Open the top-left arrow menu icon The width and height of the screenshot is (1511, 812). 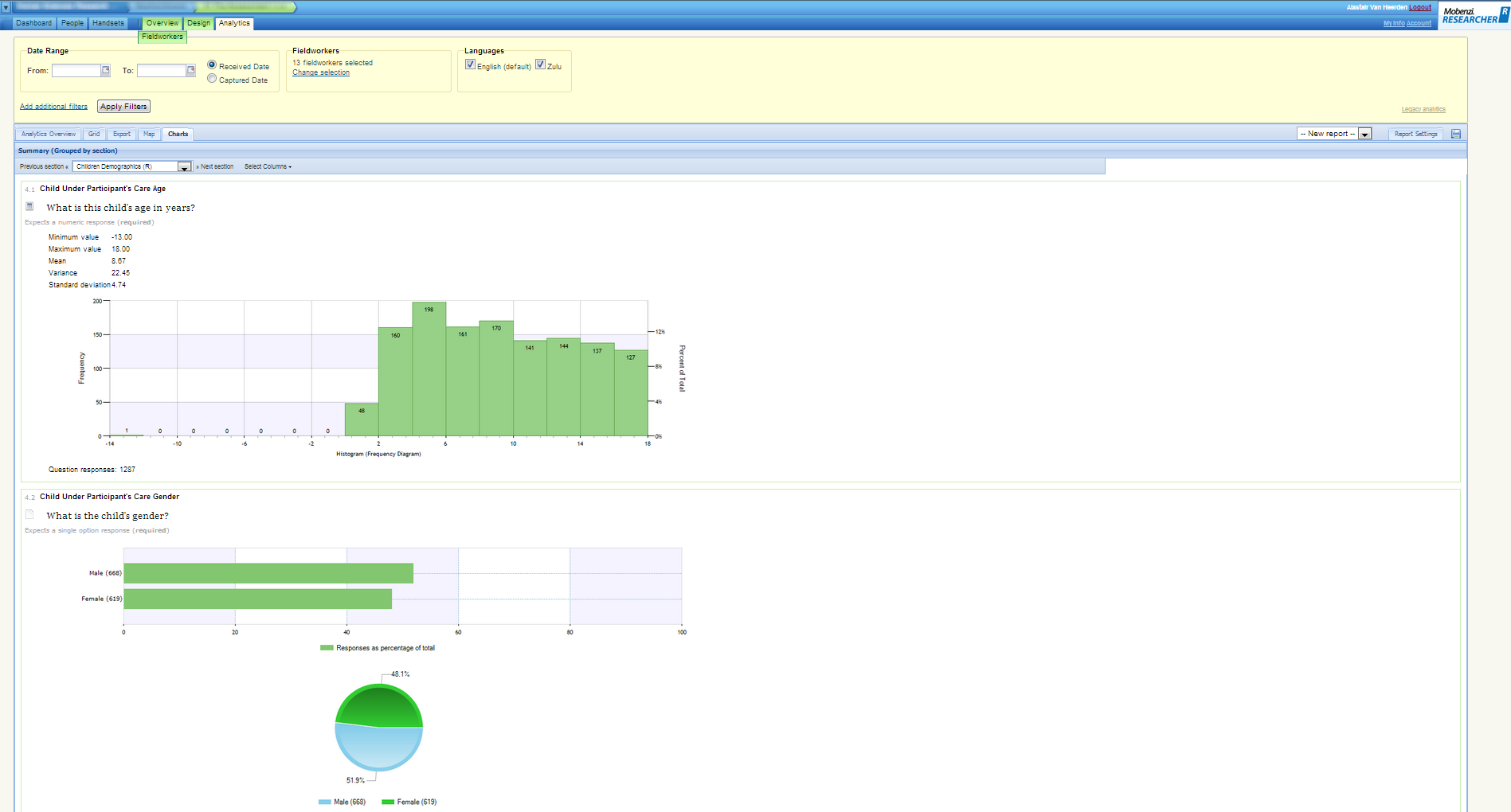[x=6, y=7]
